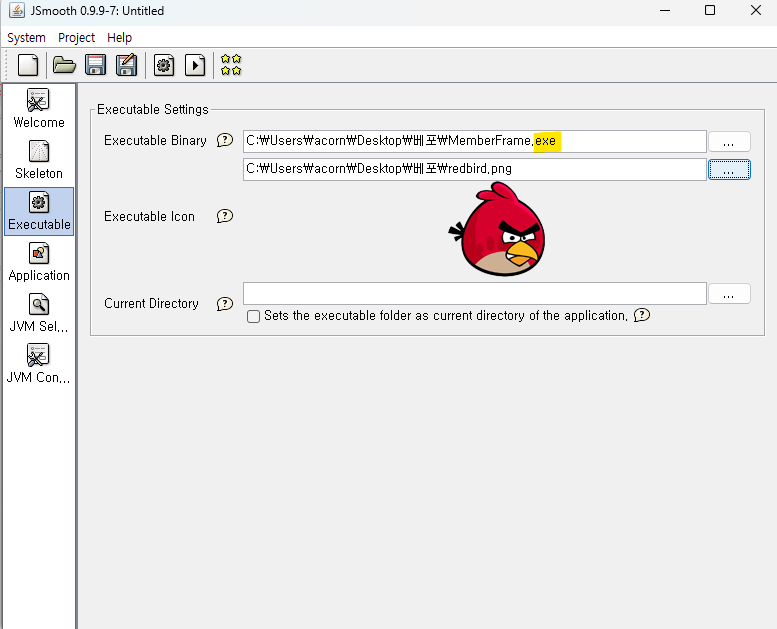Open the Skeleton panel in the sidebar
Screen dimensions: 777x629
tap(39, 160)
